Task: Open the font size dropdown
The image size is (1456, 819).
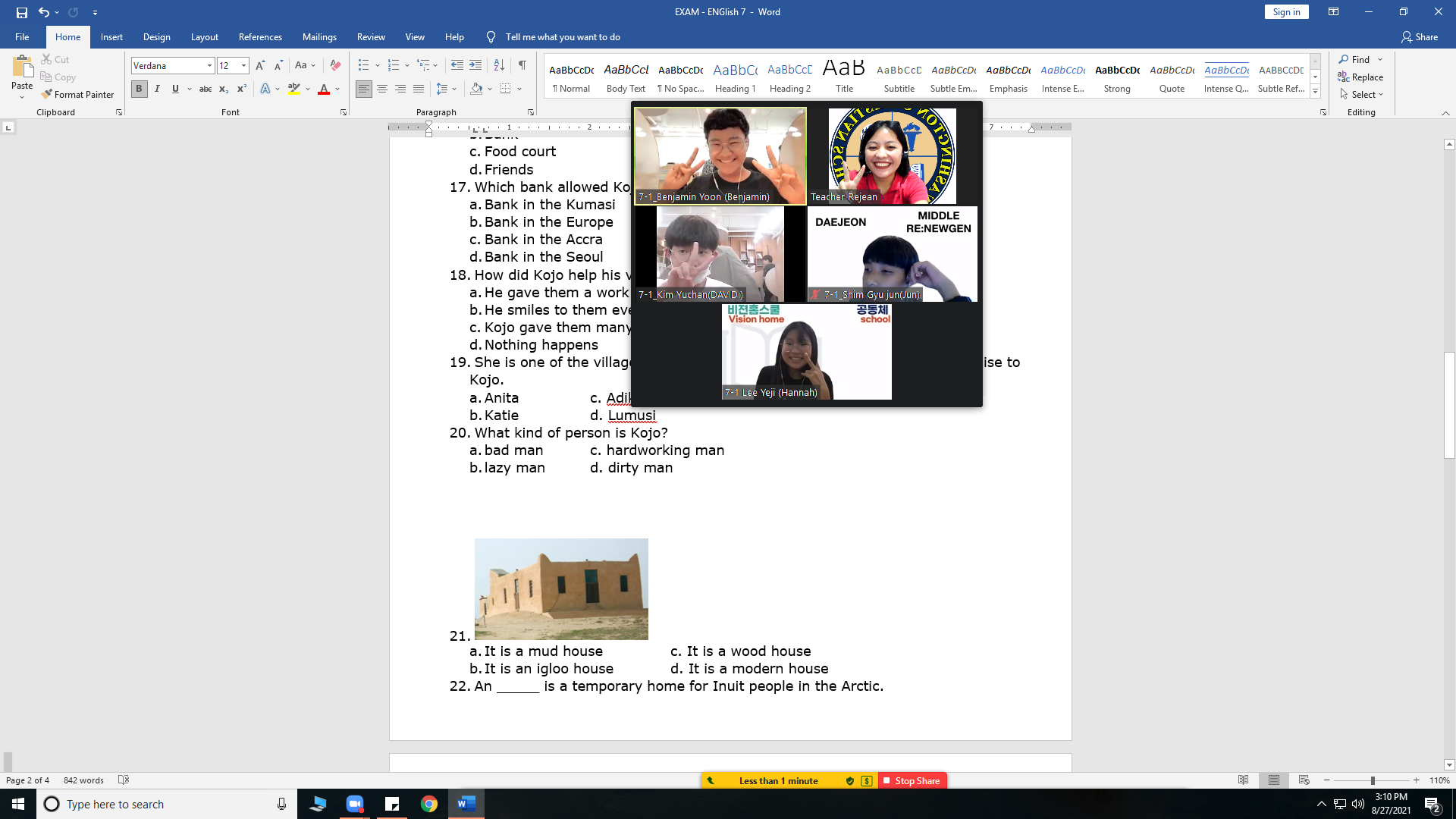Action: click(x=243, y=66)
